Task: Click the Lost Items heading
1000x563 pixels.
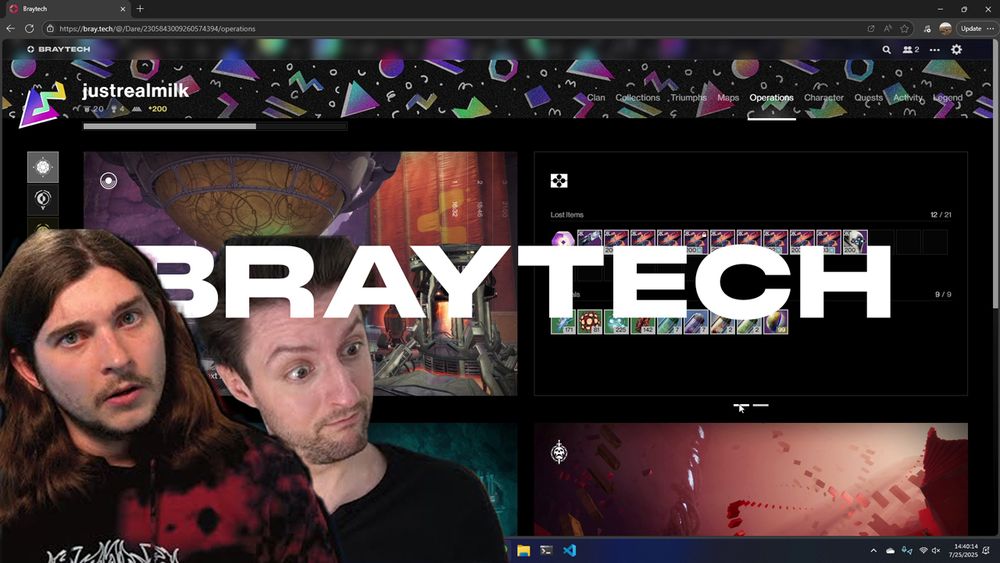Action: point(567,215)
